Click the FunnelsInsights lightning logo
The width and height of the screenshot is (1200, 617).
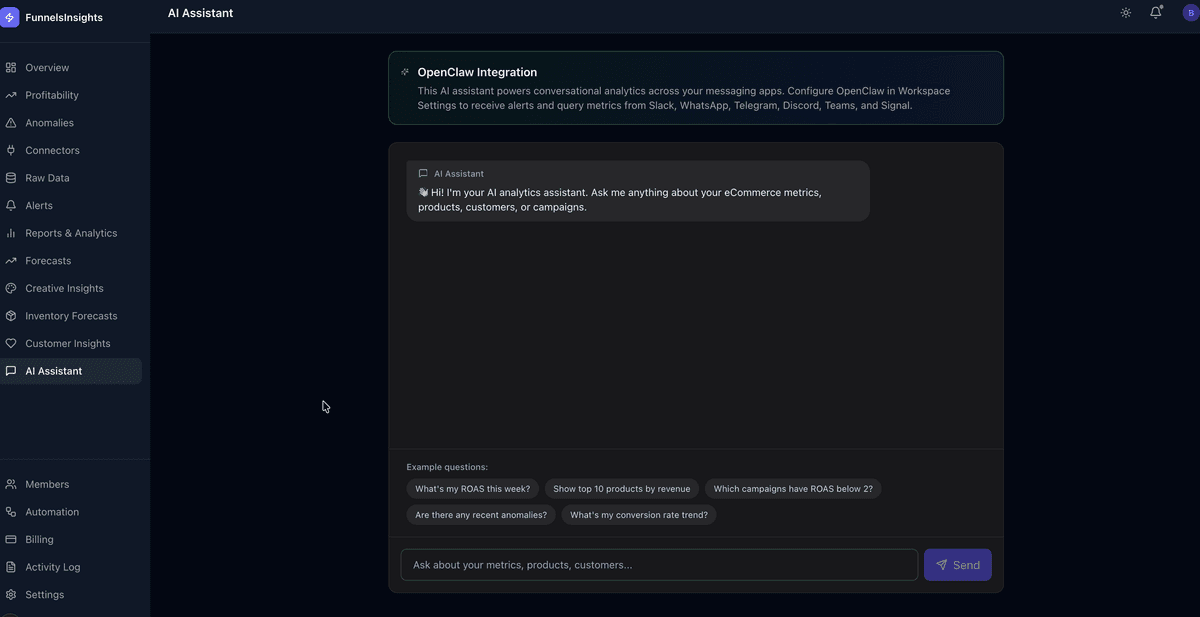11,16
